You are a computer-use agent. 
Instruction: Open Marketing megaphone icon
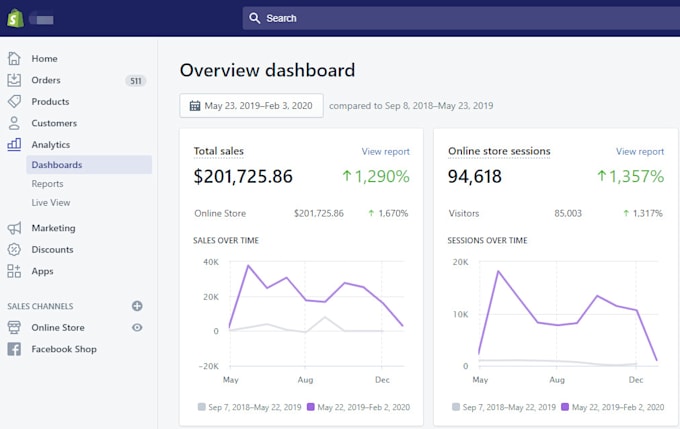click(x=14, y=228)
